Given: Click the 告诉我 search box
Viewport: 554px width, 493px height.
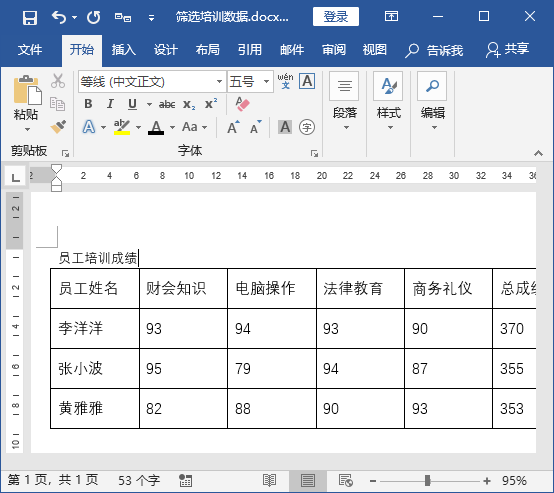Looking at the screenshot, I should click(434, 51).
